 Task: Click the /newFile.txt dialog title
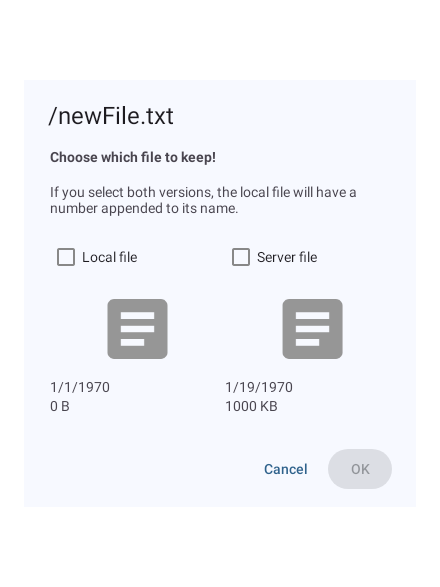click(x=111, y=116)
